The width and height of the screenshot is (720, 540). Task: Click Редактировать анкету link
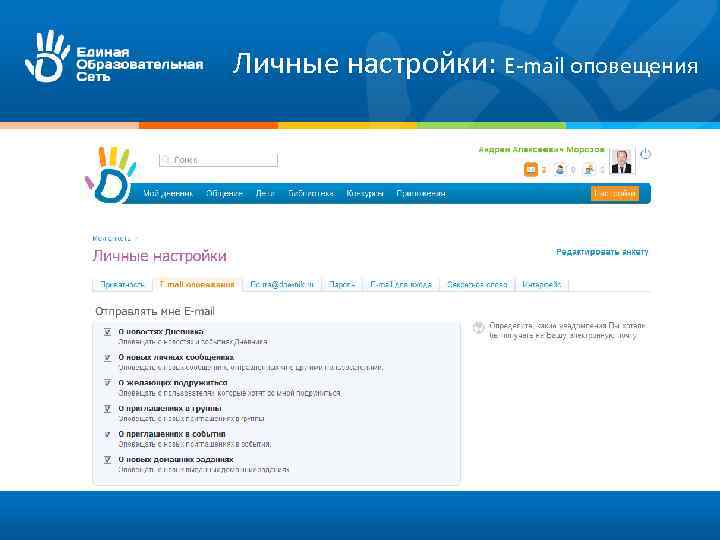(x=602, y=252)
